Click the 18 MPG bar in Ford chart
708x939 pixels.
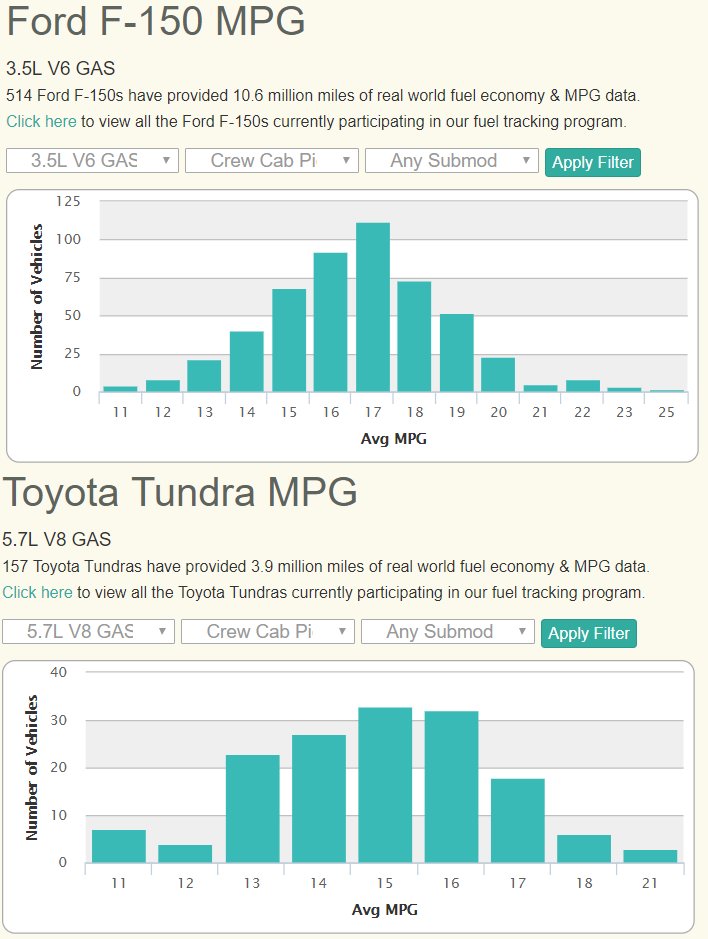point(414,337)
